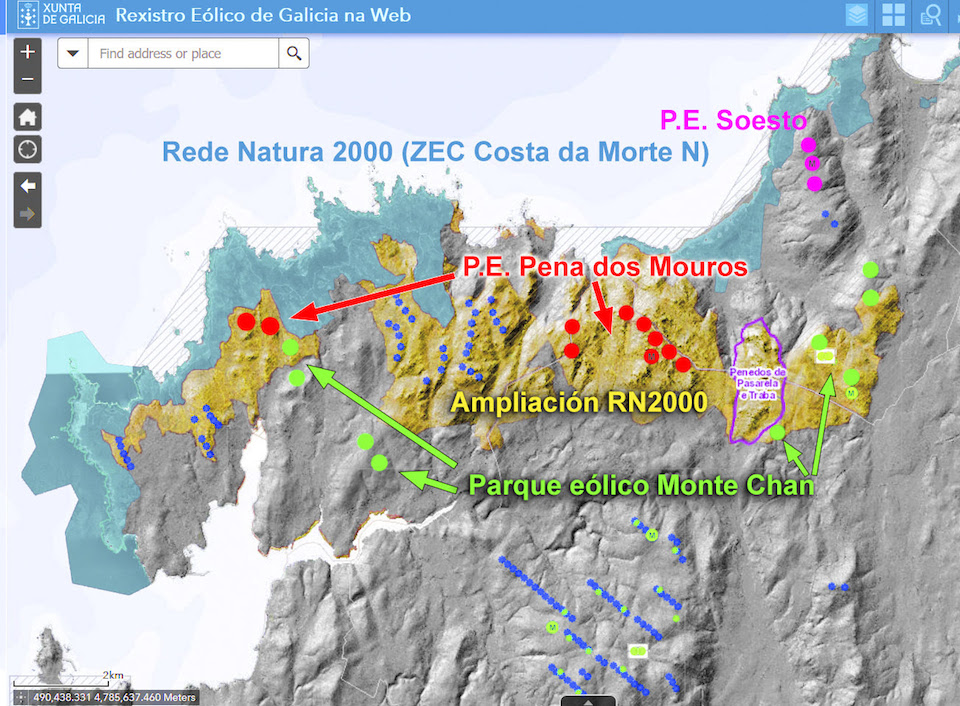
Task: Expand the bottom attribute table panel
Action: click(x=587, y=701)
